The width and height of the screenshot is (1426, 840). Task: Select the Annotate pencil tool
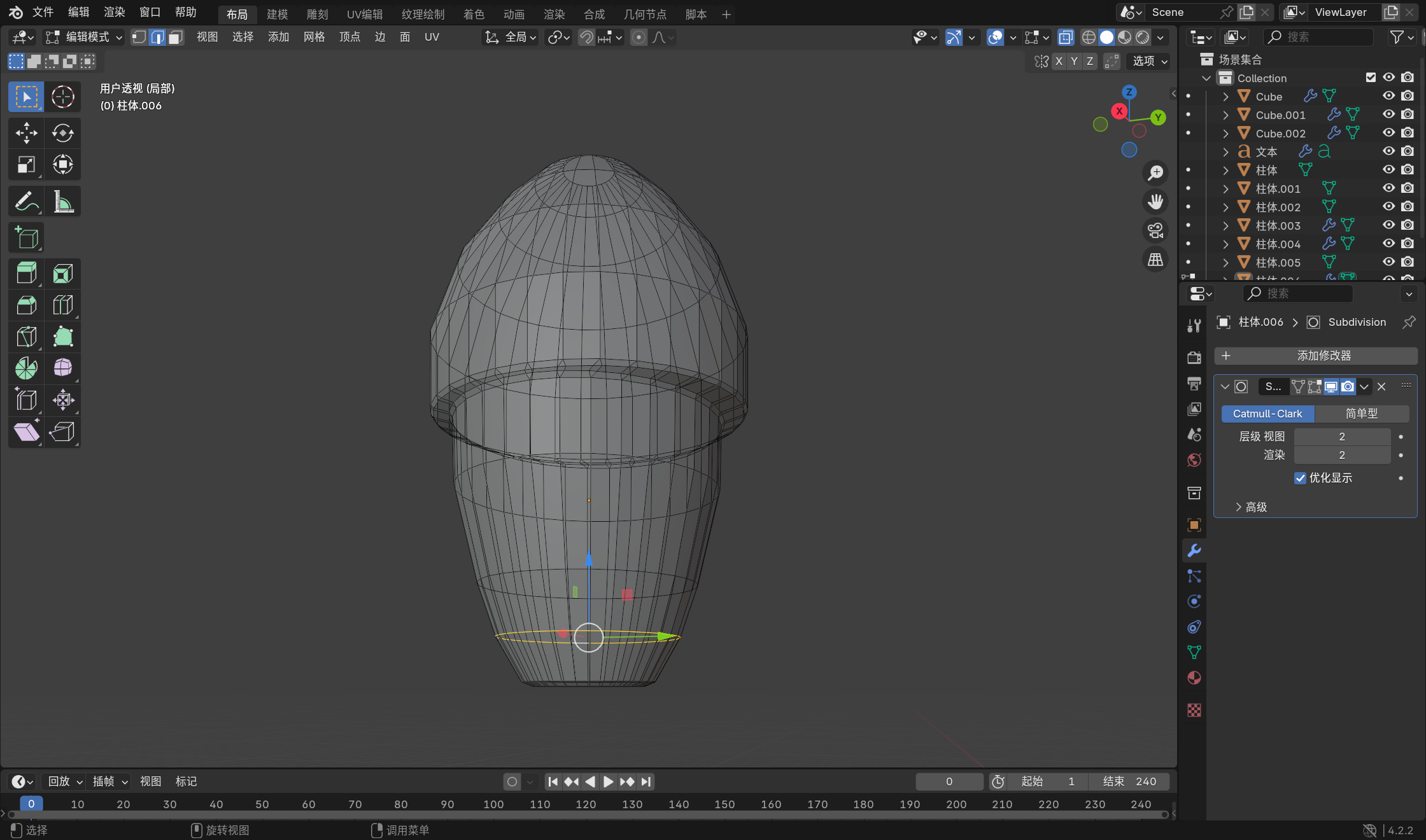[26, 202]
